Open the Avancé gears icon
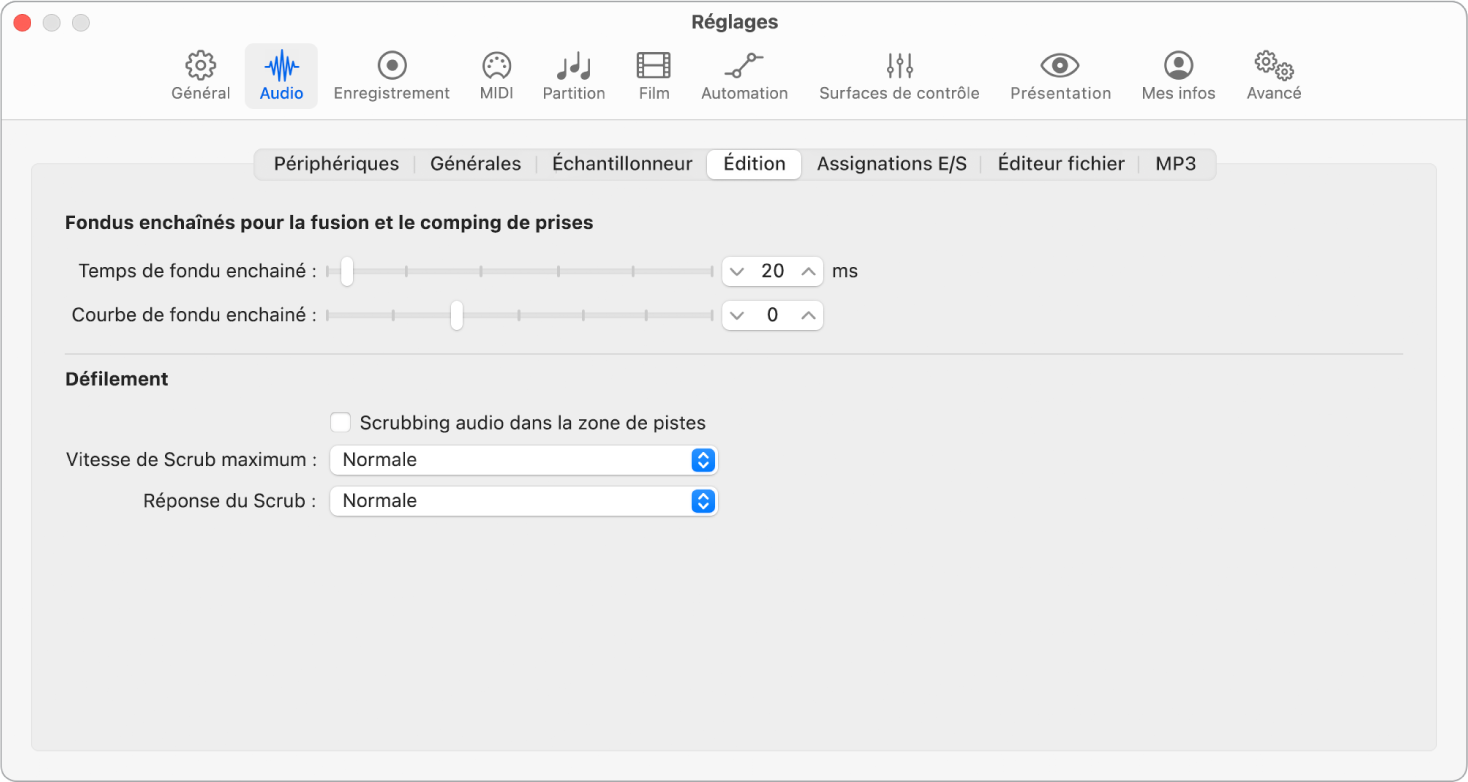Image resolution: width=1468 pixels, height=782 pixels. pos(1273,66)
